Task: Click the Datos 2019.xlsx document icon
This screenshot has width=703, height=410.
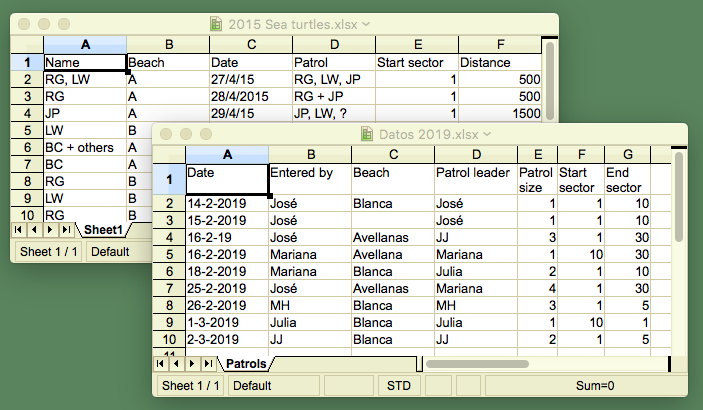Action: 368,134
